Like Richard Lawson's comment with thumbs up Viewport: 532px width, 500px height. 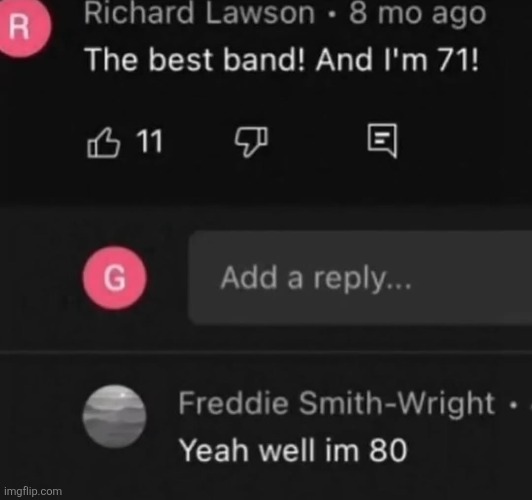point(103,142)
